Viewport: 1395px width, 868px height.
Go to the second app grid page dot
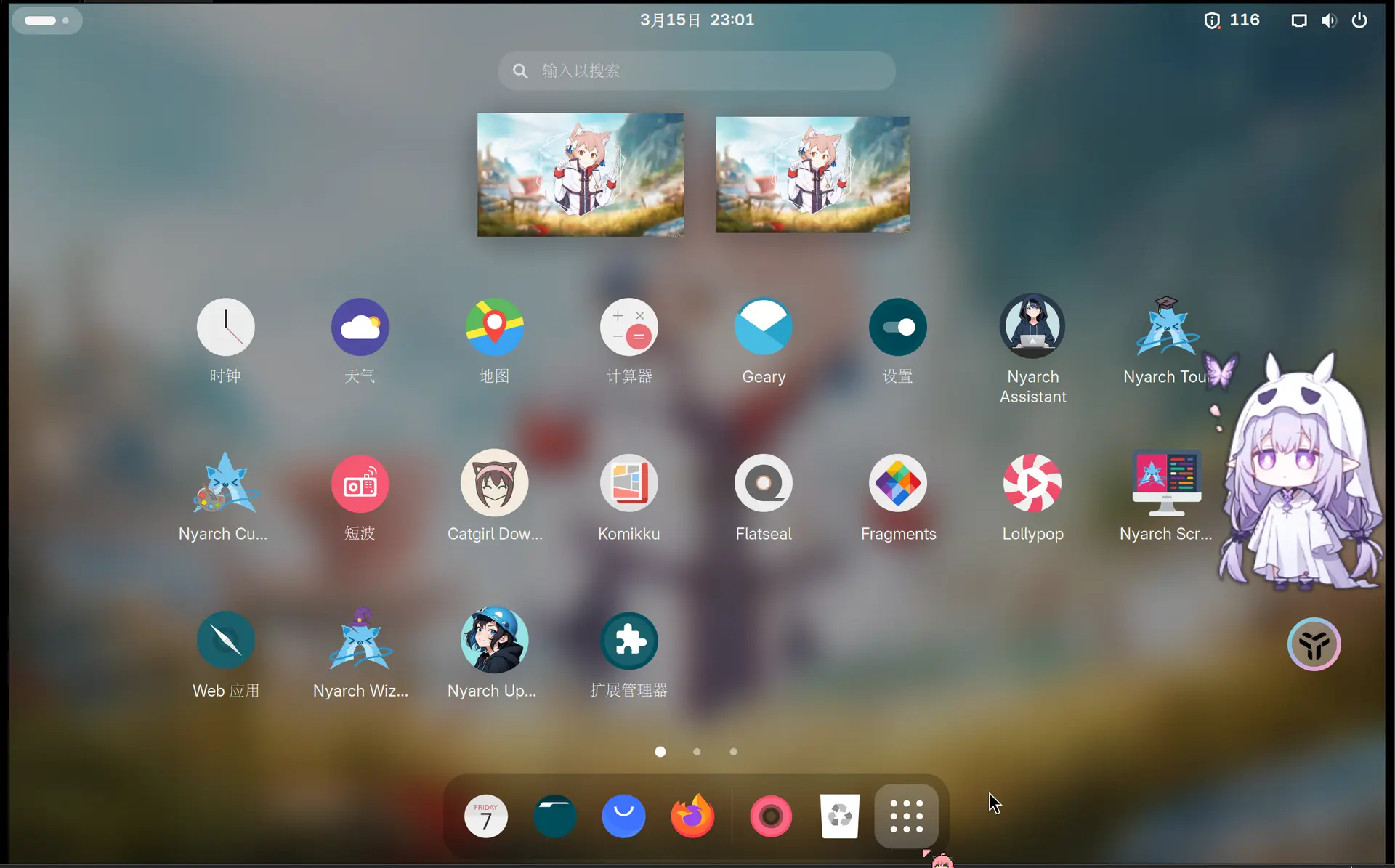click(697, 752)
